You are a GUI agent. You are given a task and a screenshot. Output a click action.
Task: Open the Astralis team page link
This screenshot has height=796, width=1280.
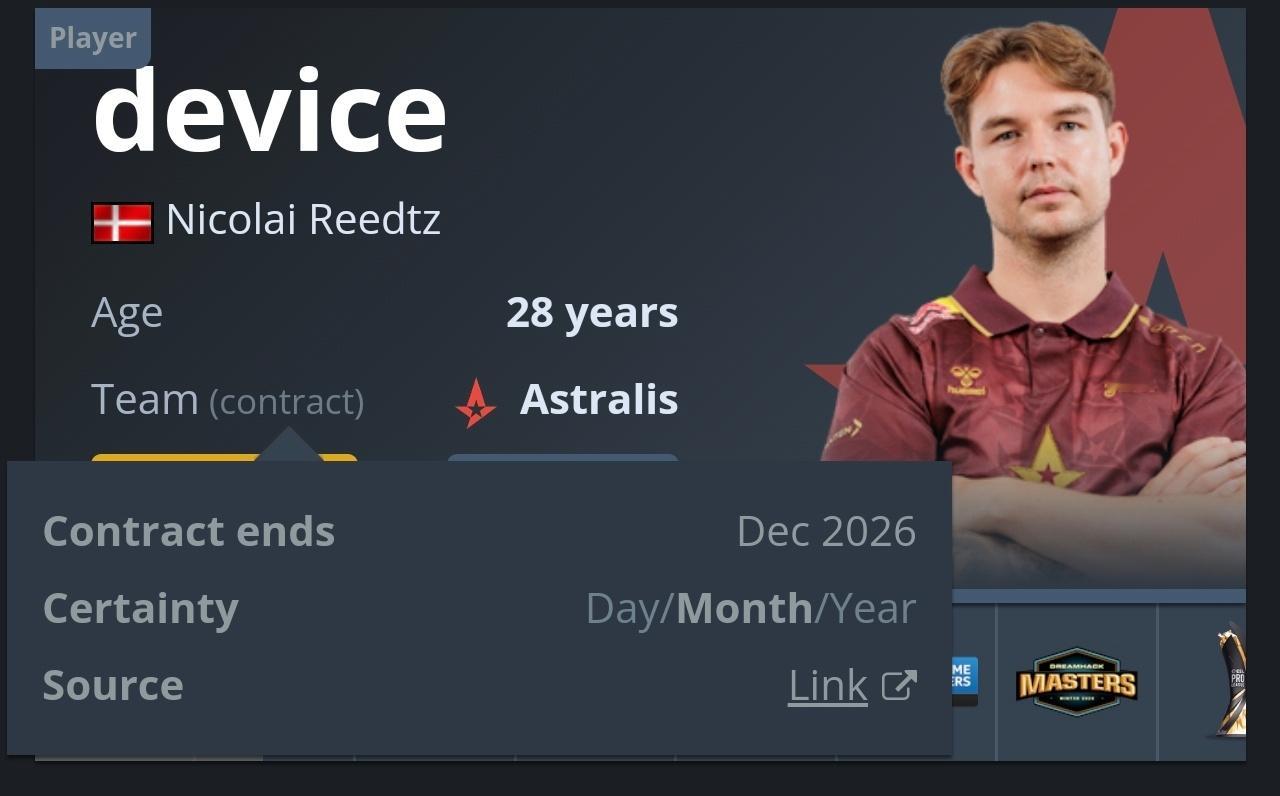(x=598, y=400)
